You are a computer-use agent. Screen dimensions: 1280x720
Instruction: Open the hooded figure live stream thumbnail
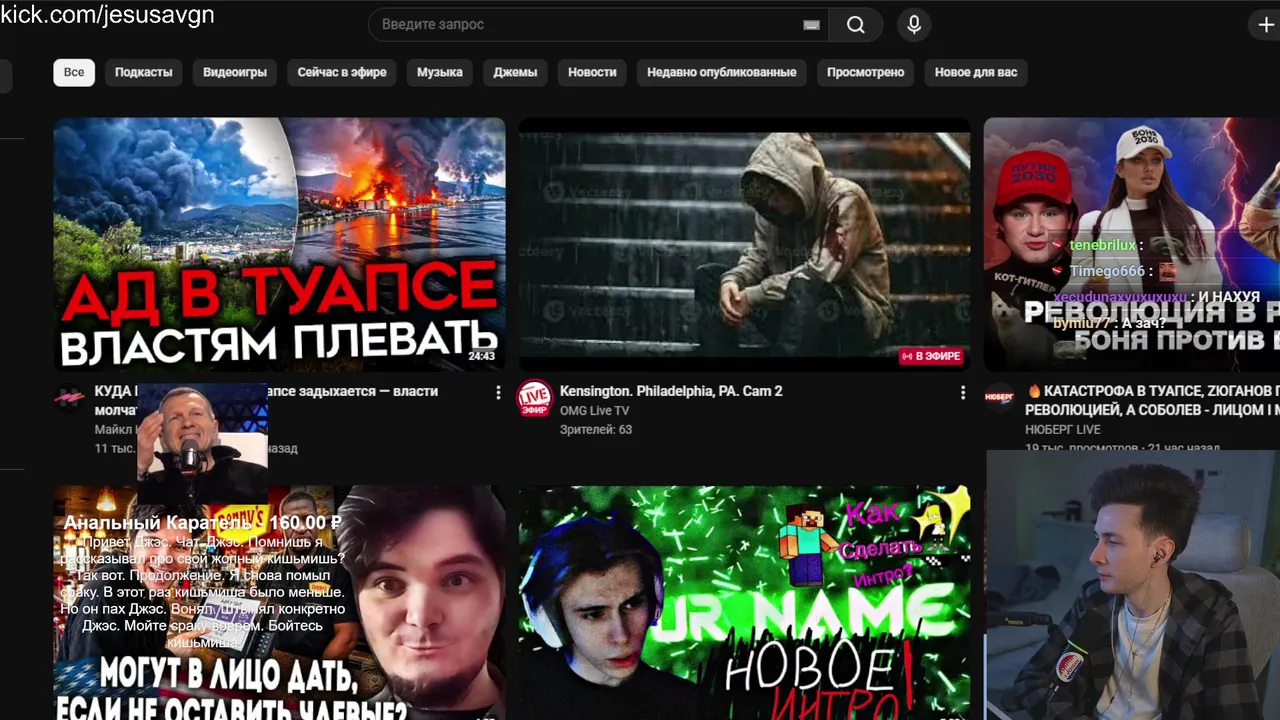[x=744, y=245]
